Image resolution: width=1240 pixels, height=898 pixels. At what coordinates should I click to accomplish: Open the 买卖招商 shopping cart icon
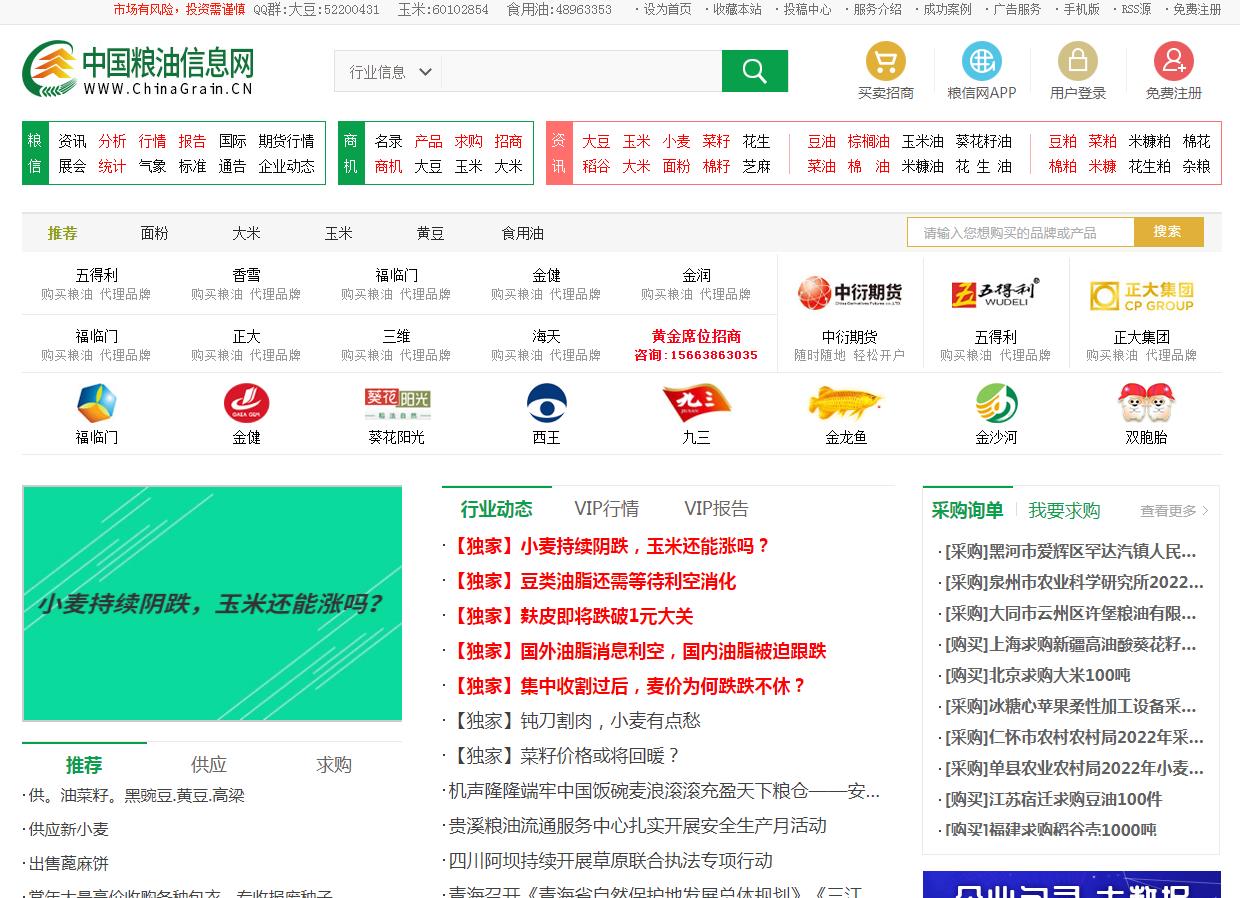pyautogui.click(x=885, y=61)
